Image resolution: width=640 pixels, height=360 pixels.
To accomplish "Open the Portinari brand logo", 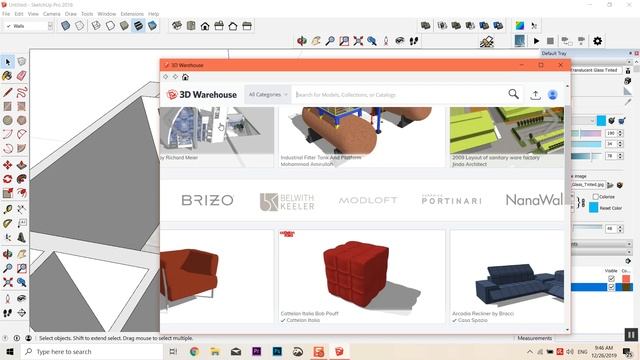I will (x=451, y=200).
